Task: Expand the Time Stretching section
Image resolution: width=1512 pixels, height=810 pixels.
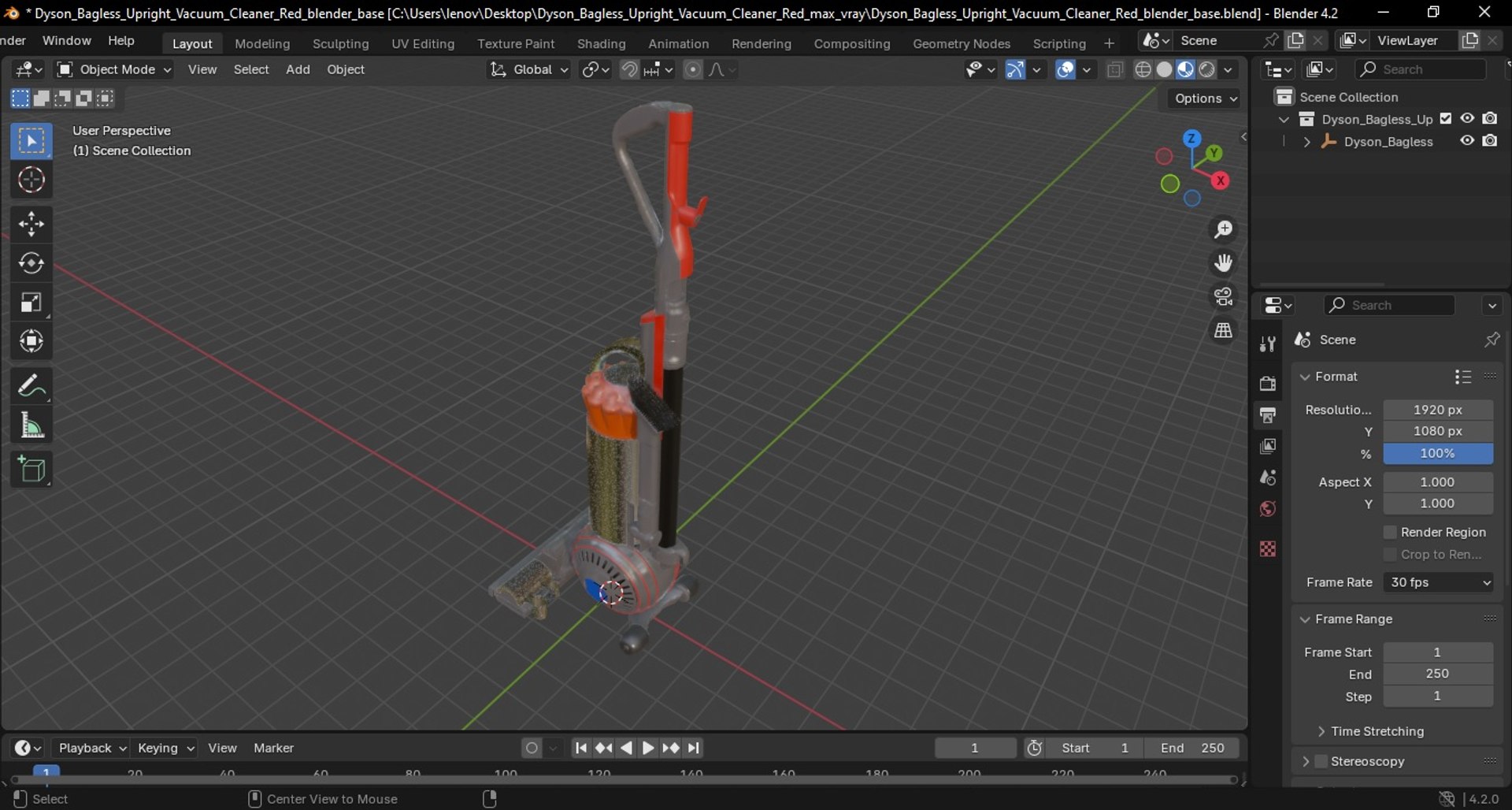Action: click(x=1321, y=731)
